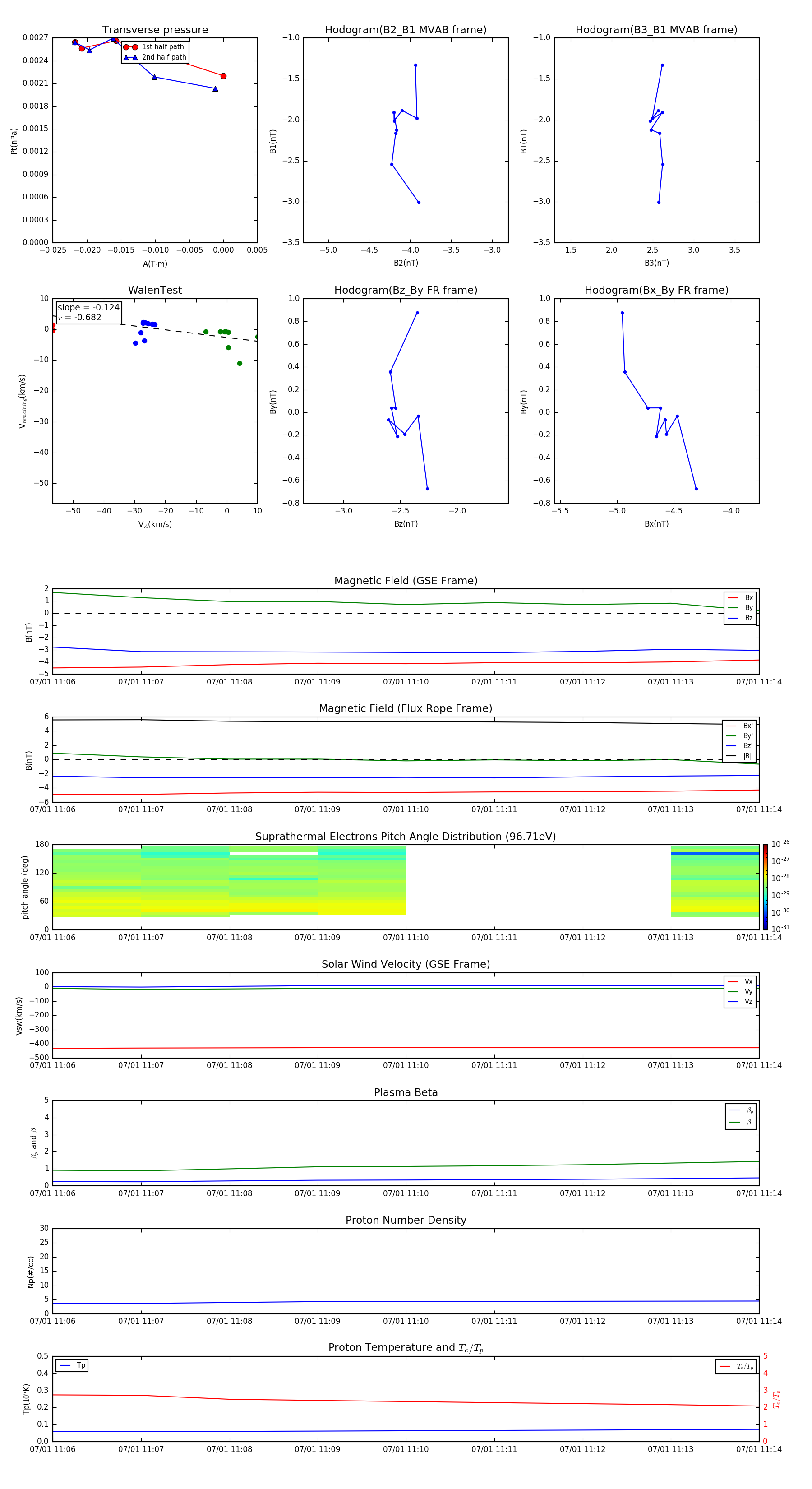Click the Bz' legend entry in Flux Rope plot
Image resolution: width=812 pixels, height=1489 pixels.
tap(740, 746)
